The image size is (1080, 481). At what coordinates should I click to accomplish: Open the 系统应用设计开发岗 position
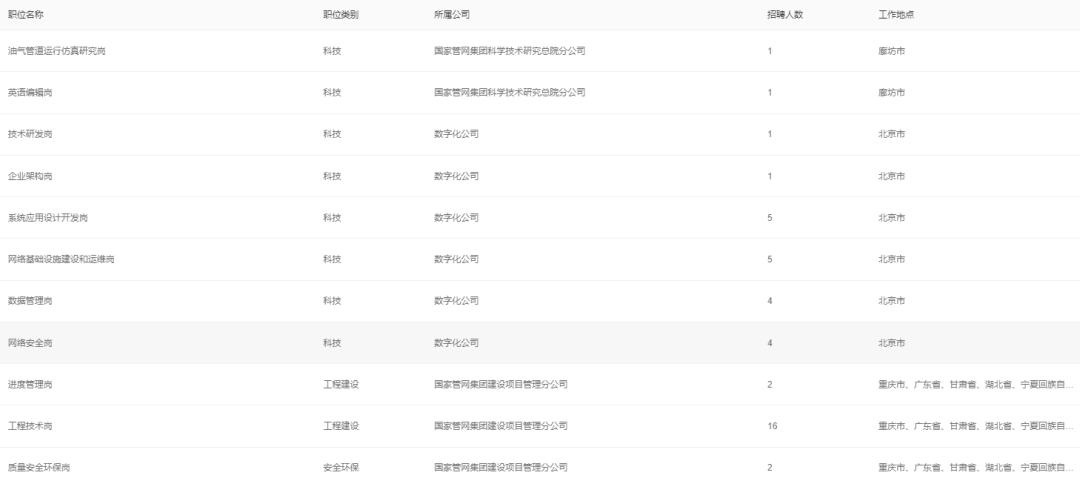point(48,218)
